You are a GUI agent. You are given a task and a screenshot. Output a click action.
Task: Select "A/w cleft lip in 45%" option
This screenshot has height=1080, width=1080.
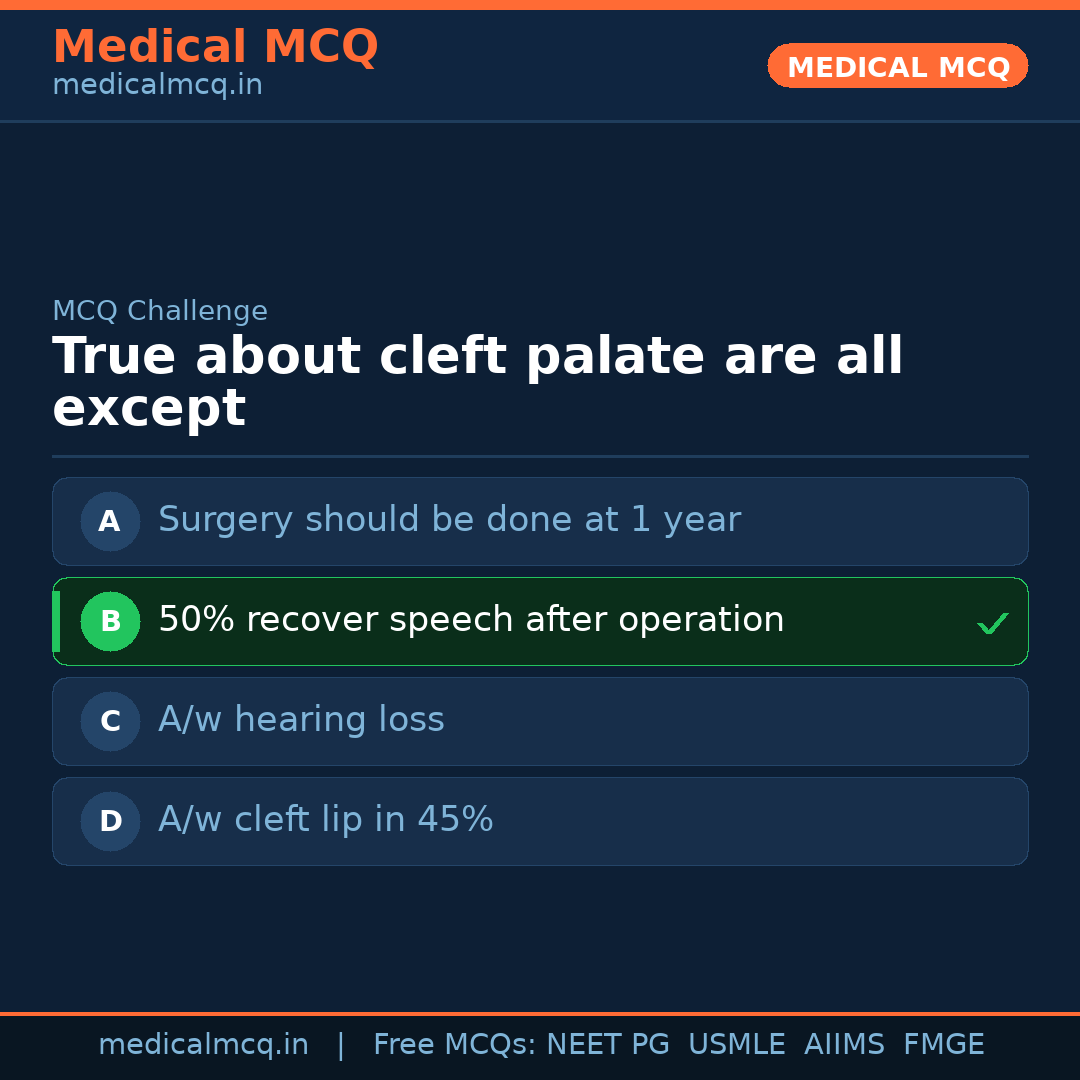point(325,820)
